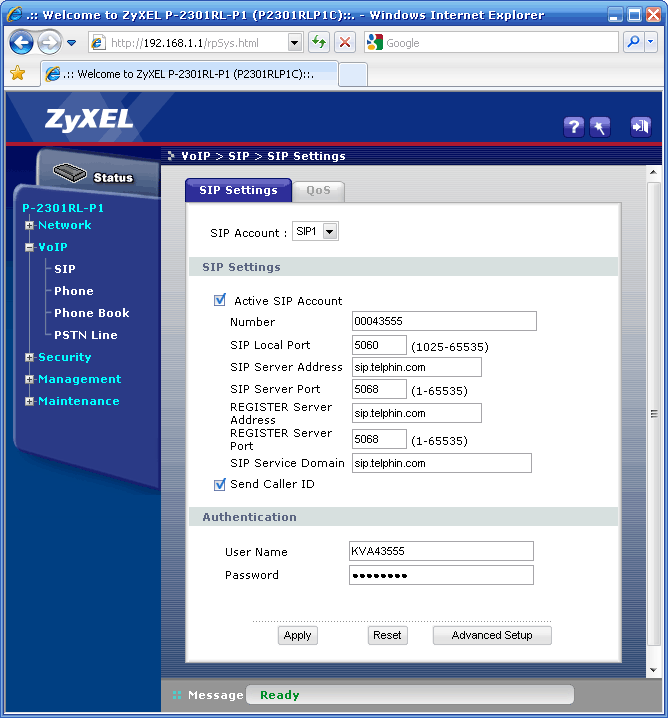Open the address bar history dropdown

point(295,43)
